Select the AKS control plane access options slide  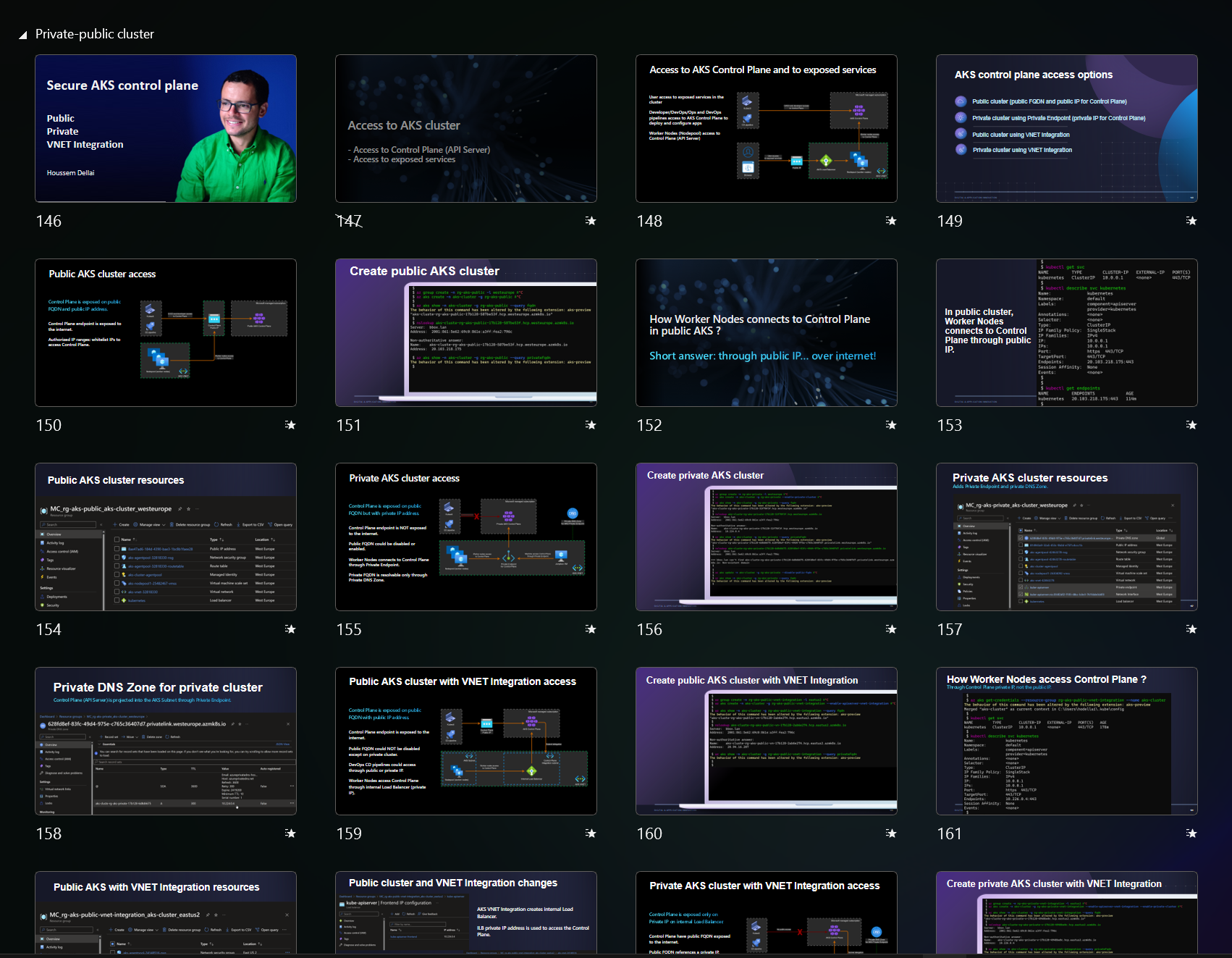(1067, 128)
